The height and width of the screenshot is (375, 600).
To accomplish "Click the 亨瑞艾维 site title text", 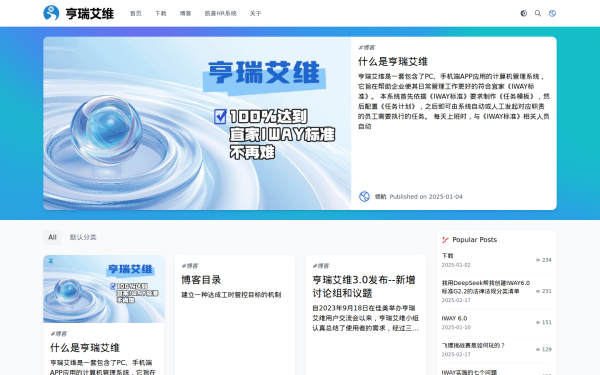I will pos(90,13).
